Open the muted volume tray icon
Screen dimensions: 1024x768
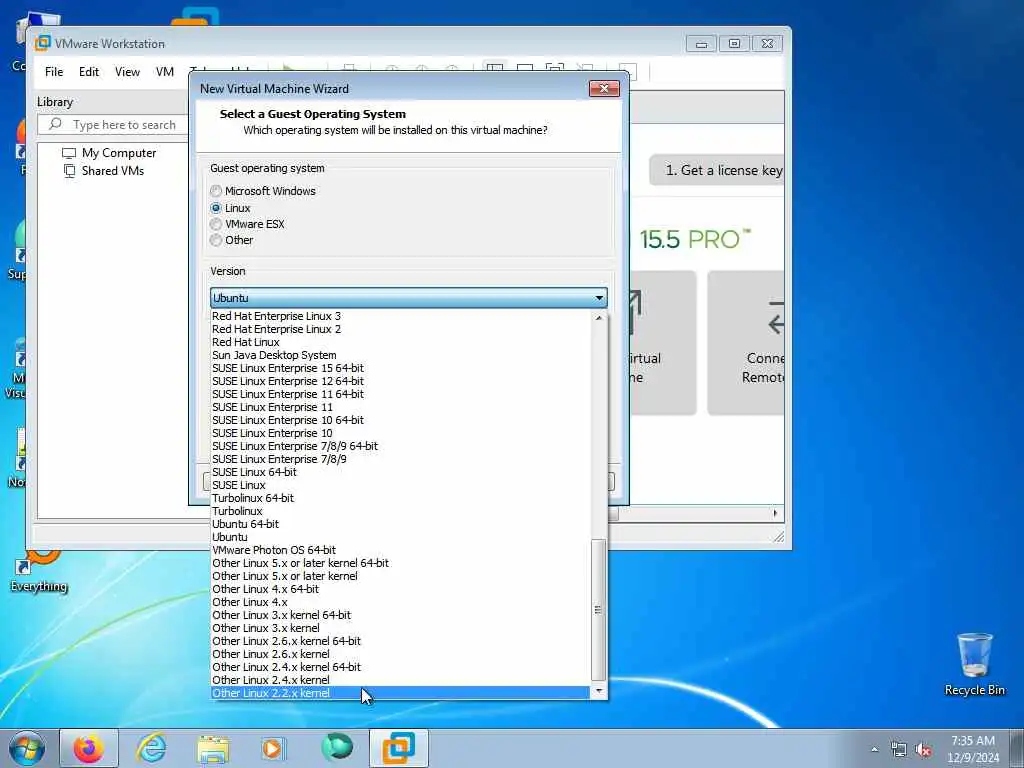click(923, 750)
